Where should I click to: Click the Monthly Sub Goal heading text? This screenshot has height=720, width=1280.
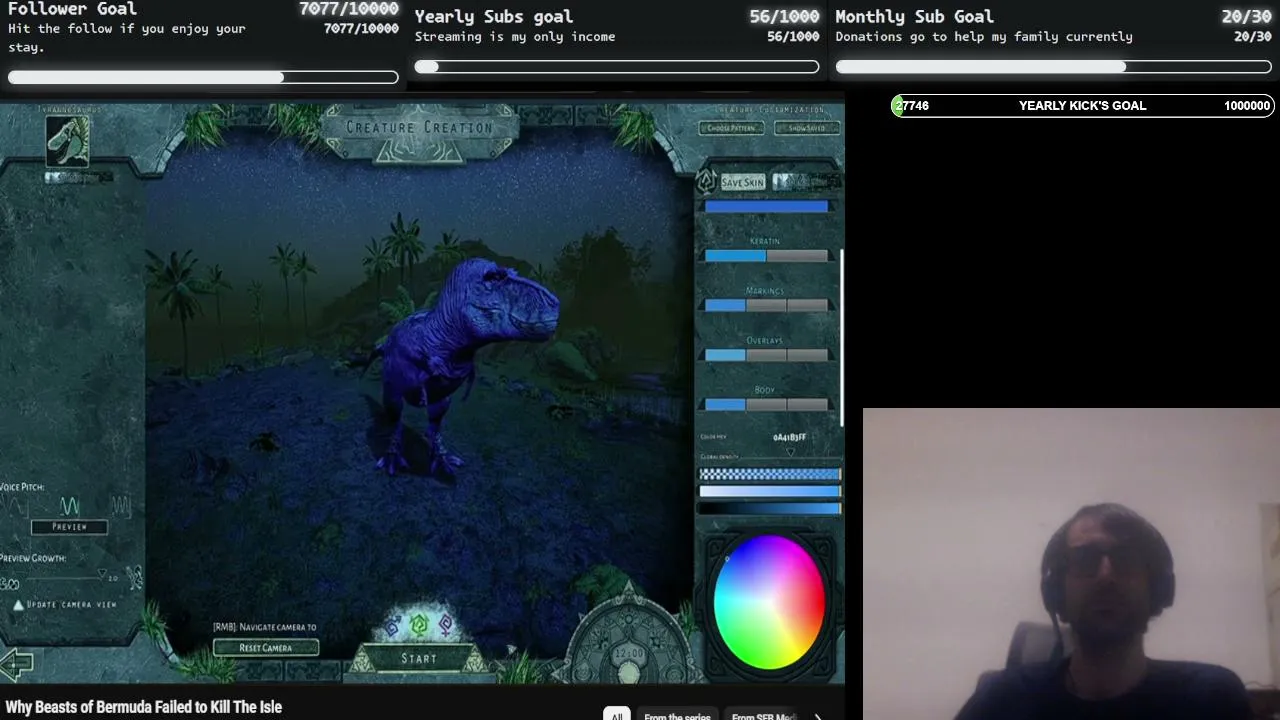coord(915,16)
